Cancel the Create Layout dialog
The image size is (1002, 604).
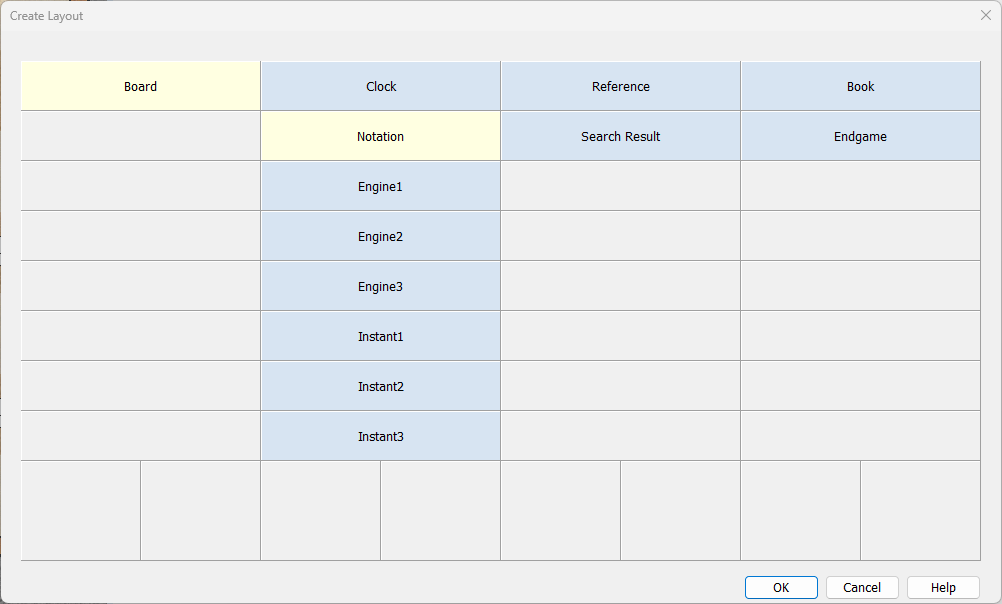tap(862, 587)
